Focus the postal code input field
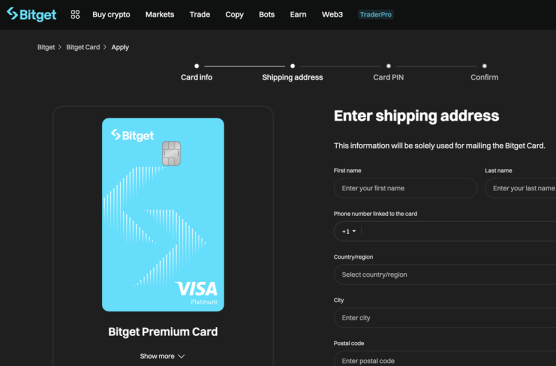 (445, 359)
